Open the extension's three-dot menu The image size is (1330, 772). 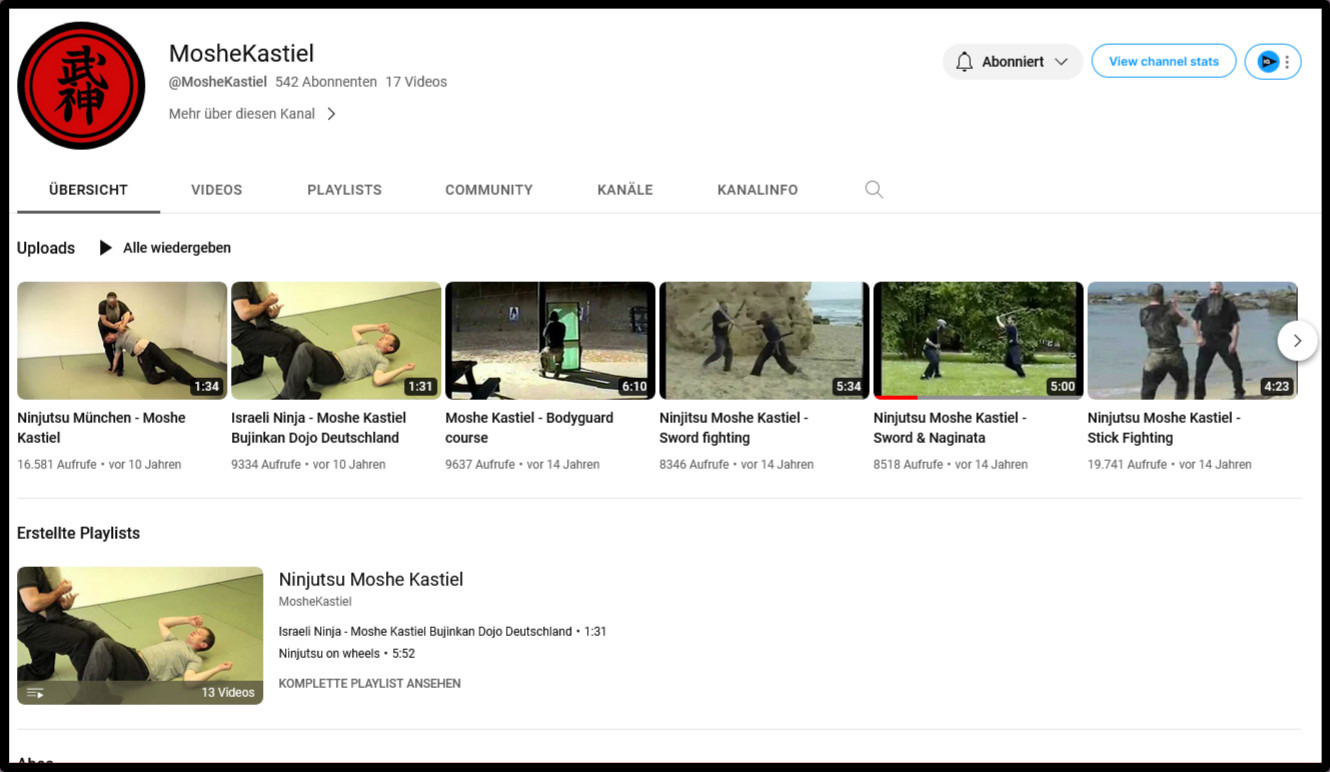coord(1288,62)
